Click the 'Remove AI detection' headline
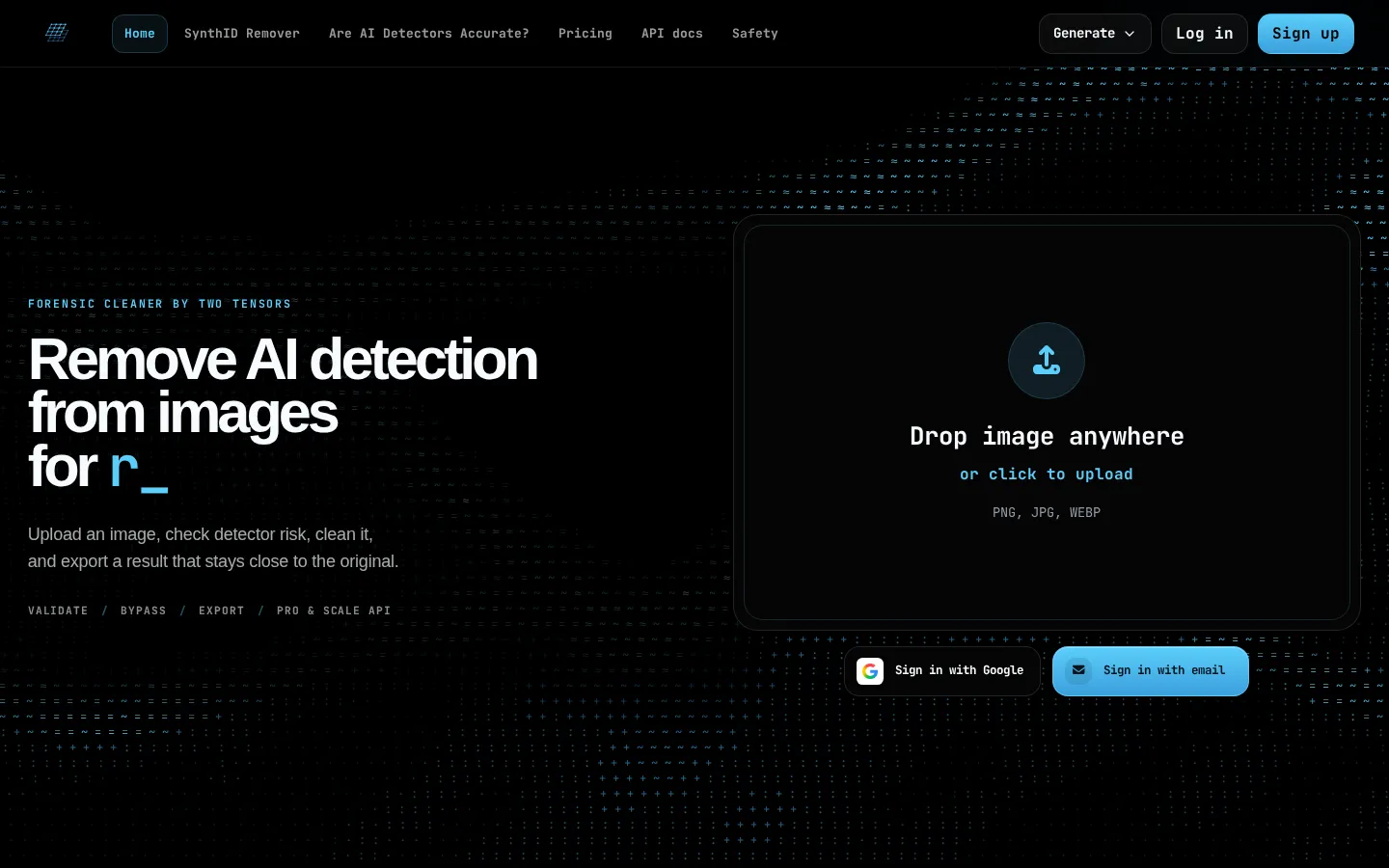The height and width of the screenshot is (868, 1389). [283, 360]
